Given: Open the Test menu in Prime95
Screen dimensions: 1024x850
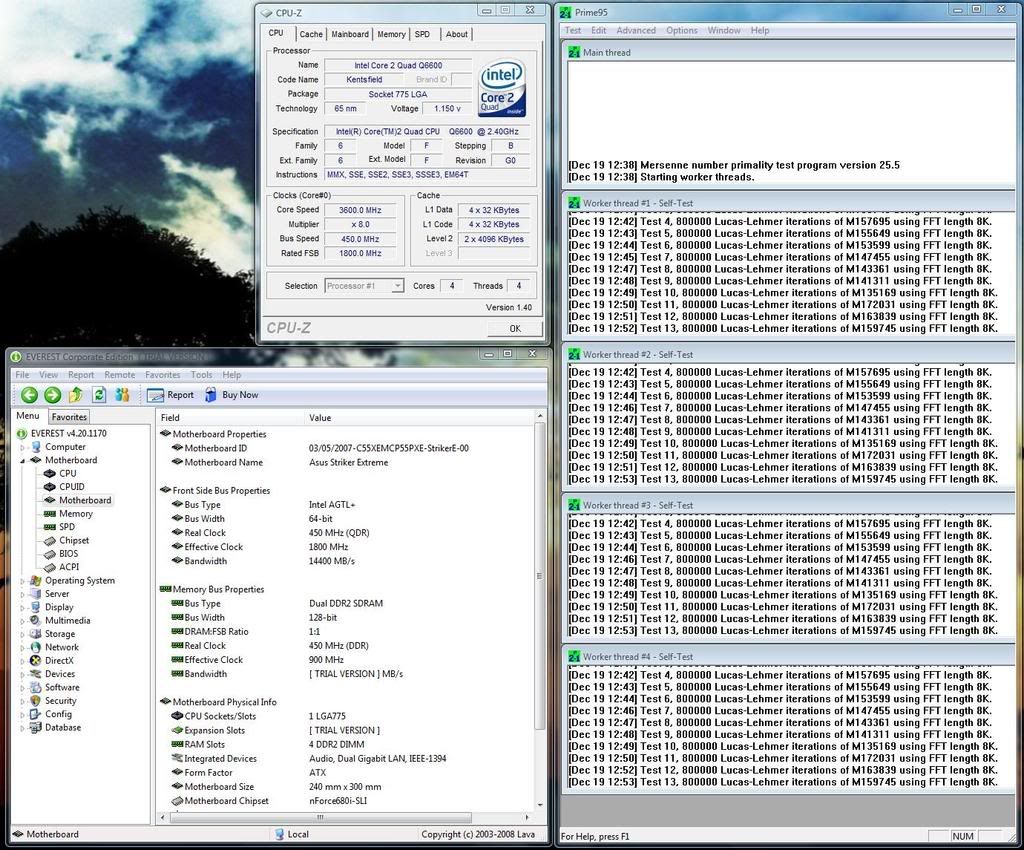Looking at the screenshot, I should 573,30.
